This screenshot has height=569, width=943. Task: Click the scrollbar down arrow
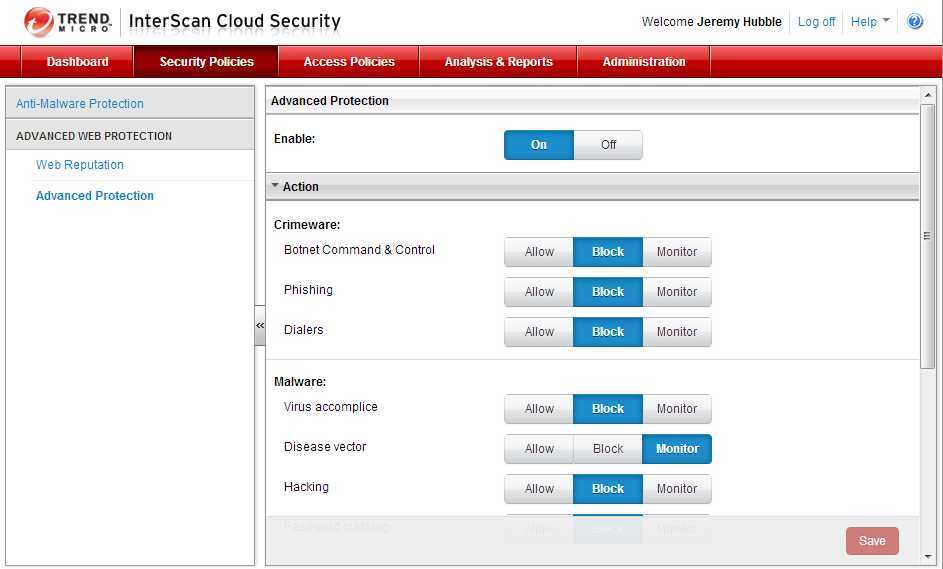[927, 557]
